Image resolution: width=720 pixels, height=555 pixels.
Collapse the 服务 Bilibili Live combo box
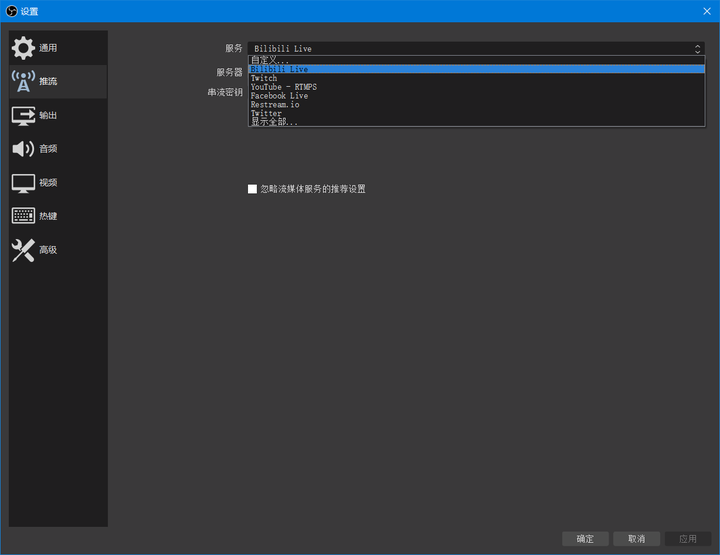tap(476, 49)
